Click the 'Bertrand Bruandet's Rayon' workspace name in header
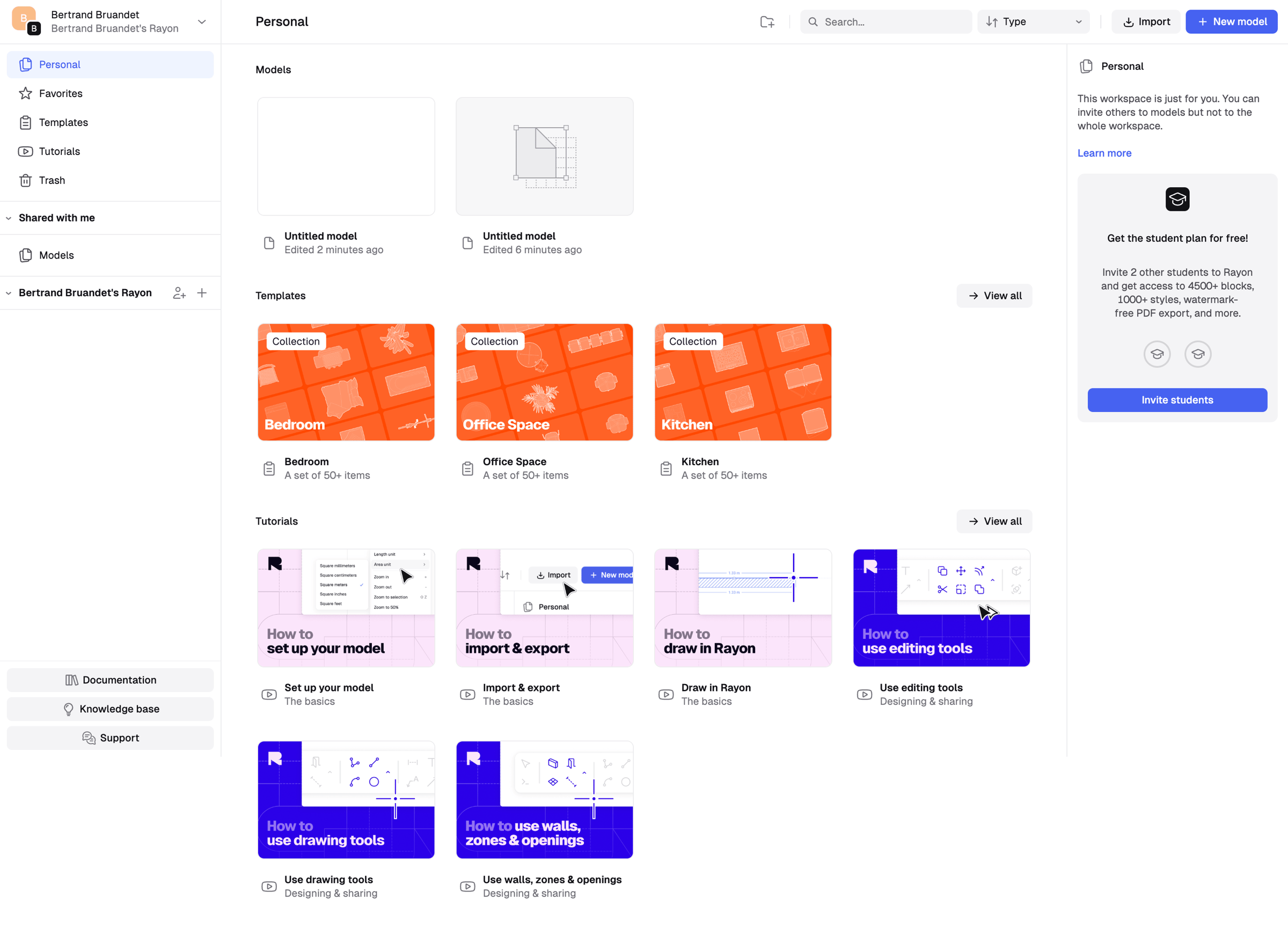The height and width of the screenshot is (927, 1288). coord(115,28)
